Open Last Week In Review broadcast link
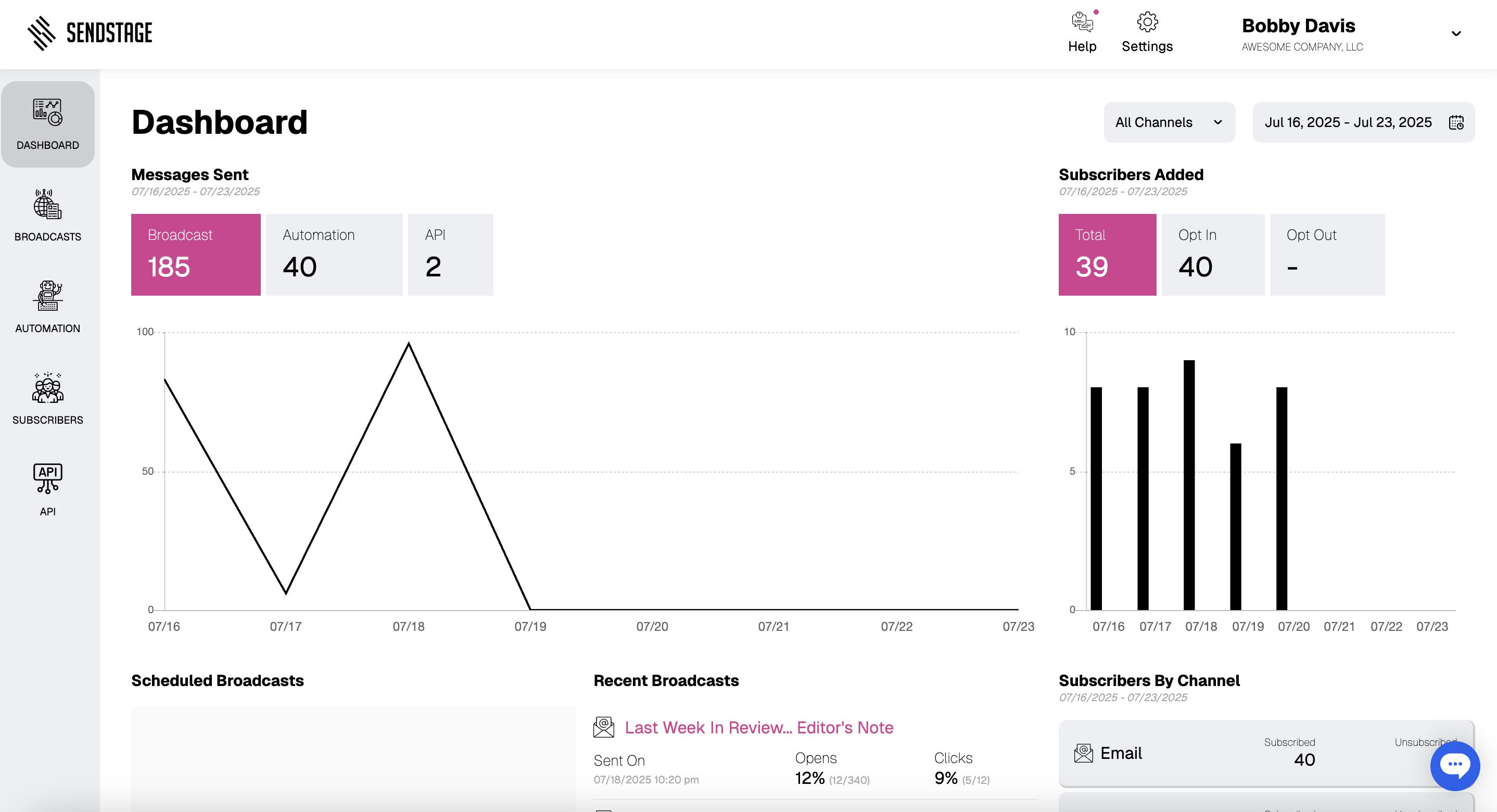Viewport: 1497px width, 812px height. pos(758,728)
